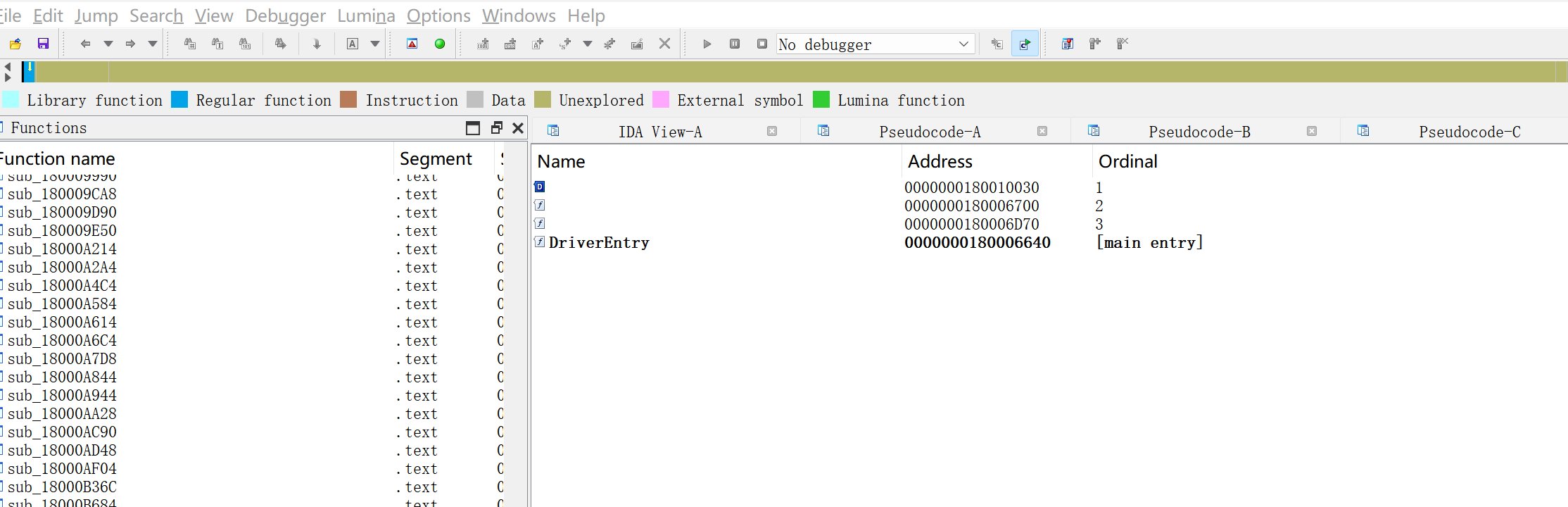Click the gray arrow C source icon
The height and width of the screenshot is (507, 1568).
(997, 44)
